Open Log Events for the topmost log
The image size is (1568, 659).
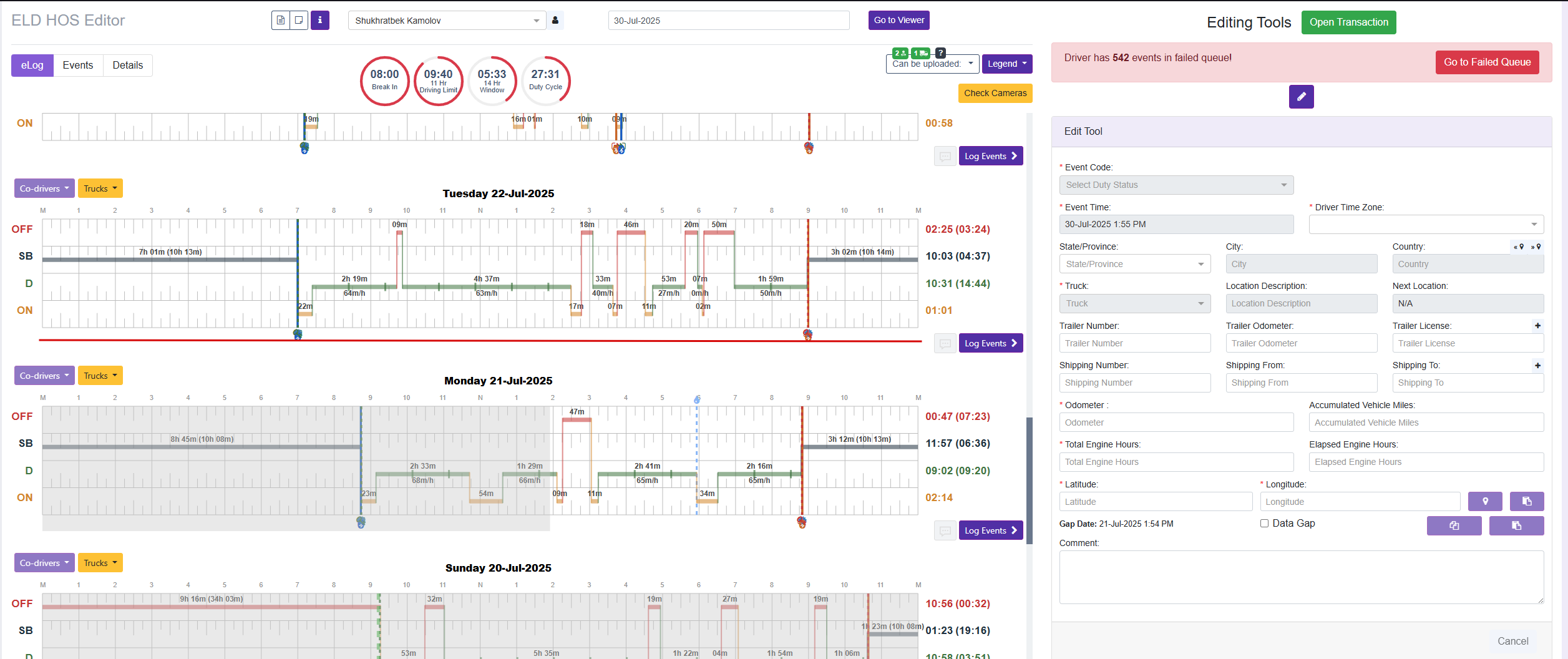tap(991, 156)
